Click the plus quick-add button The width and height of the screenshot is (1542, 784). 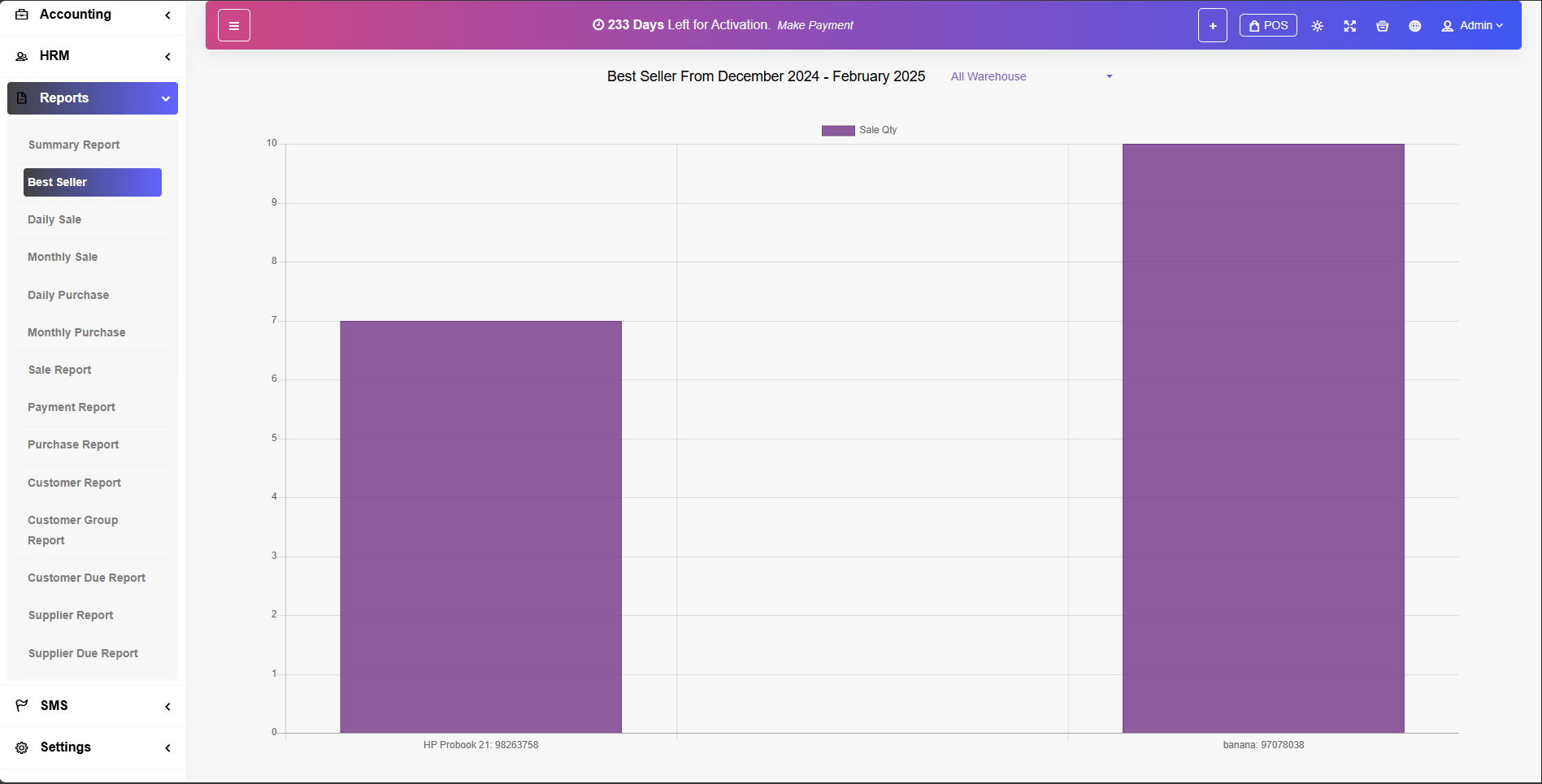(x=1212, y=26)
